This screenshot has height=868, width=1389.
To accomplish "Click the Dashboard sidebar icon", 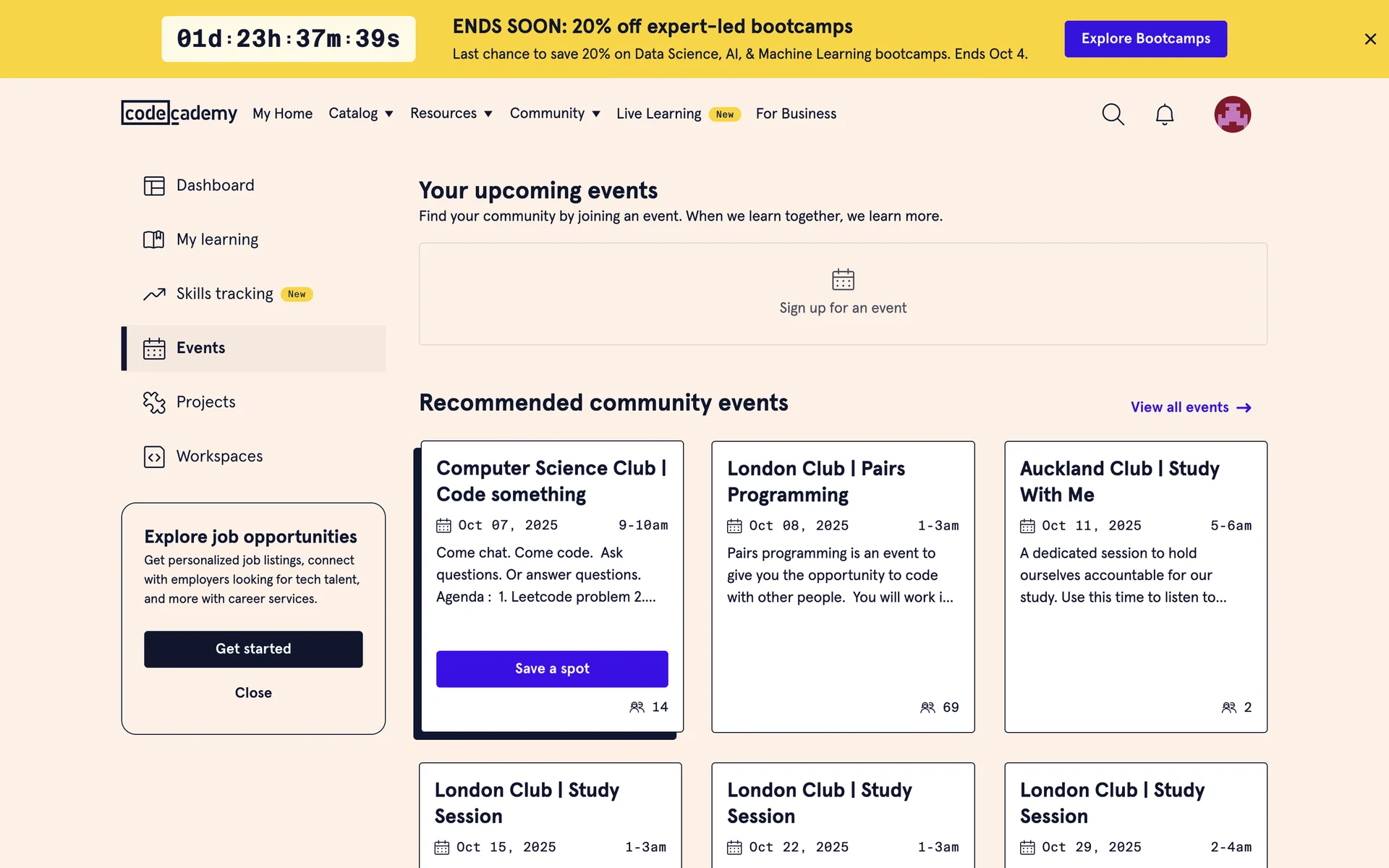I will 154,186.
